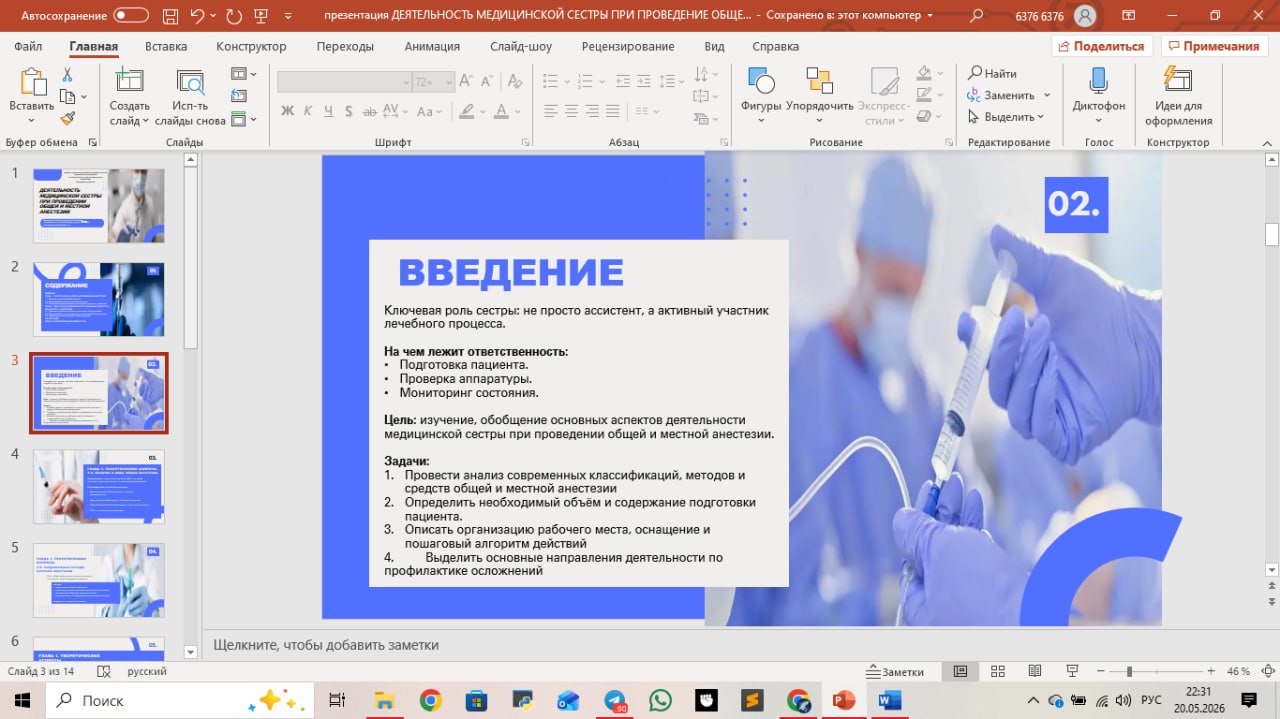
Task: Collapse the ribbon with chevron arrow
Action: 1266,143
